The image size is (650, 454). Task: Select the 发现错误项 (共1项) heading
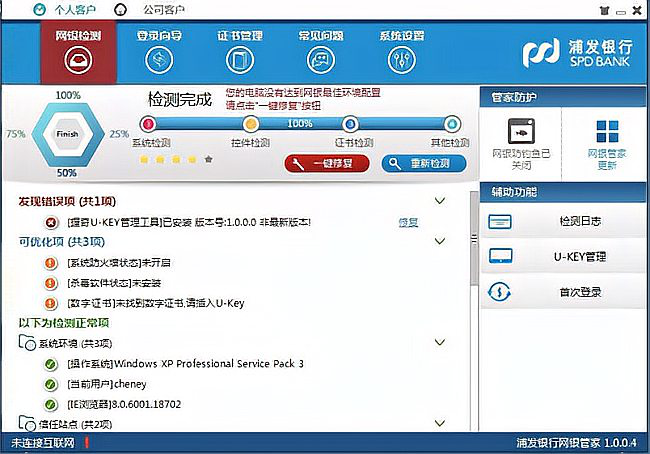(67, 202)
